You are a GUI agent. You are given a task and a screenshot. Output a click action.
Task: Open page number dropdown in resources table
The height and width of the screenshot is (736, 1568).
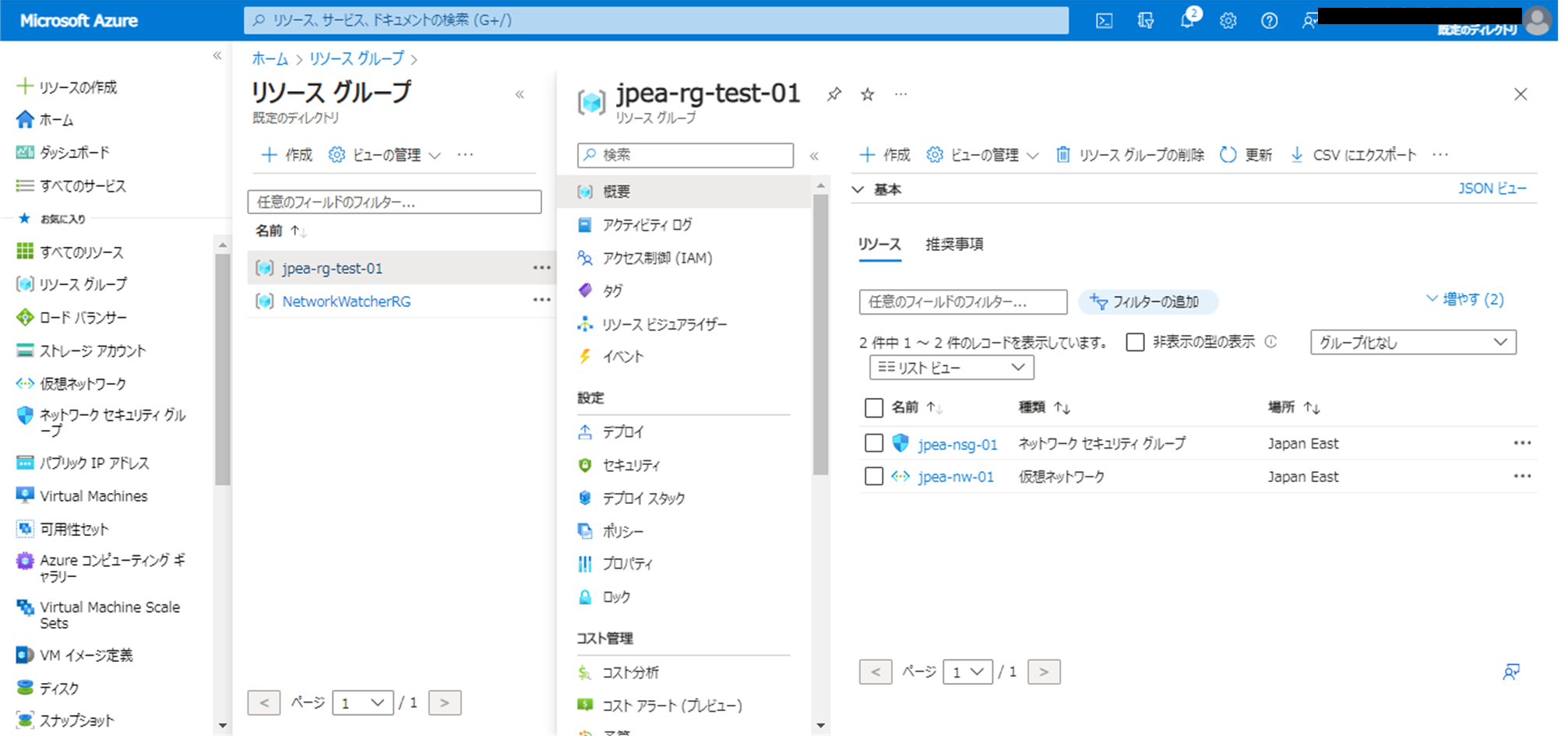967,671
